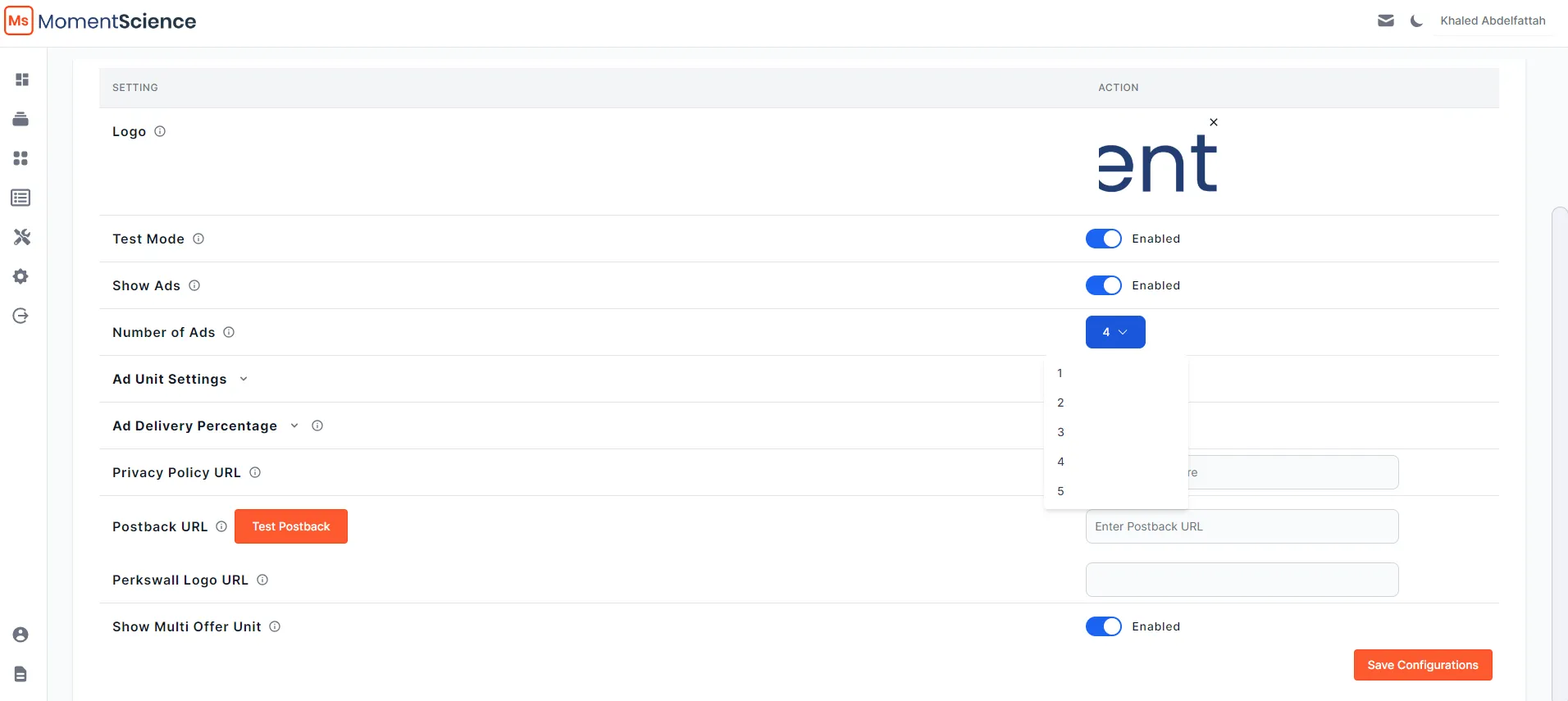
Task: Show info tooltip for Show Multi Offer Unit
Action: pyautogui.click(x=275, y=626)
